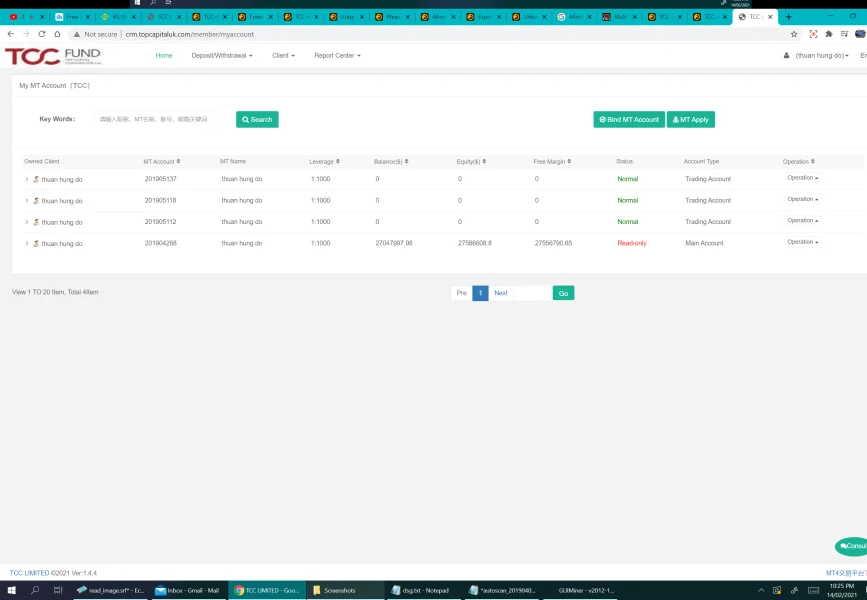Open the Windows Start menu
867x600 pixels.
tap(11, 590)
